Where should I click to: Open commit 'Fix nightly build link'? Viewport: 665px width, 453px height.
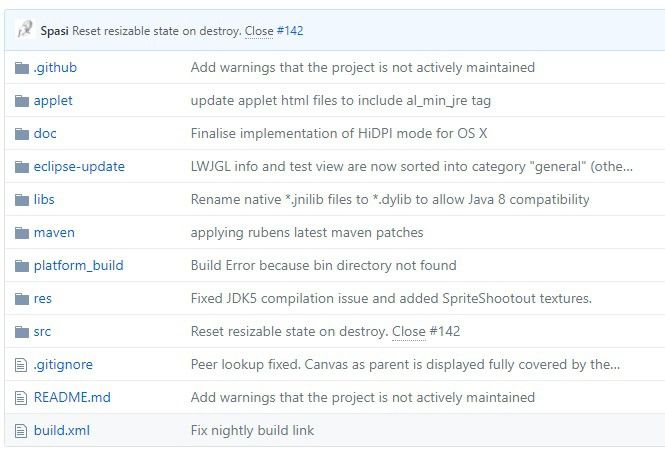tap(252, 431)
